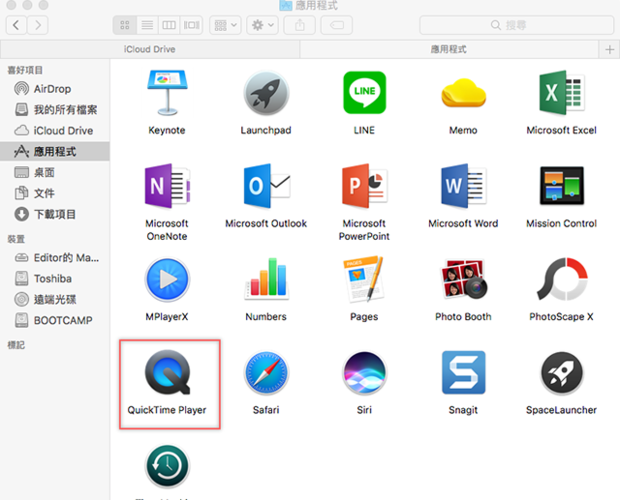The width and height of the screenshot is (620, 500).
Task: Select 應用程式 in the sidebar
Action: pyautogui.click(x=55, y=151)
